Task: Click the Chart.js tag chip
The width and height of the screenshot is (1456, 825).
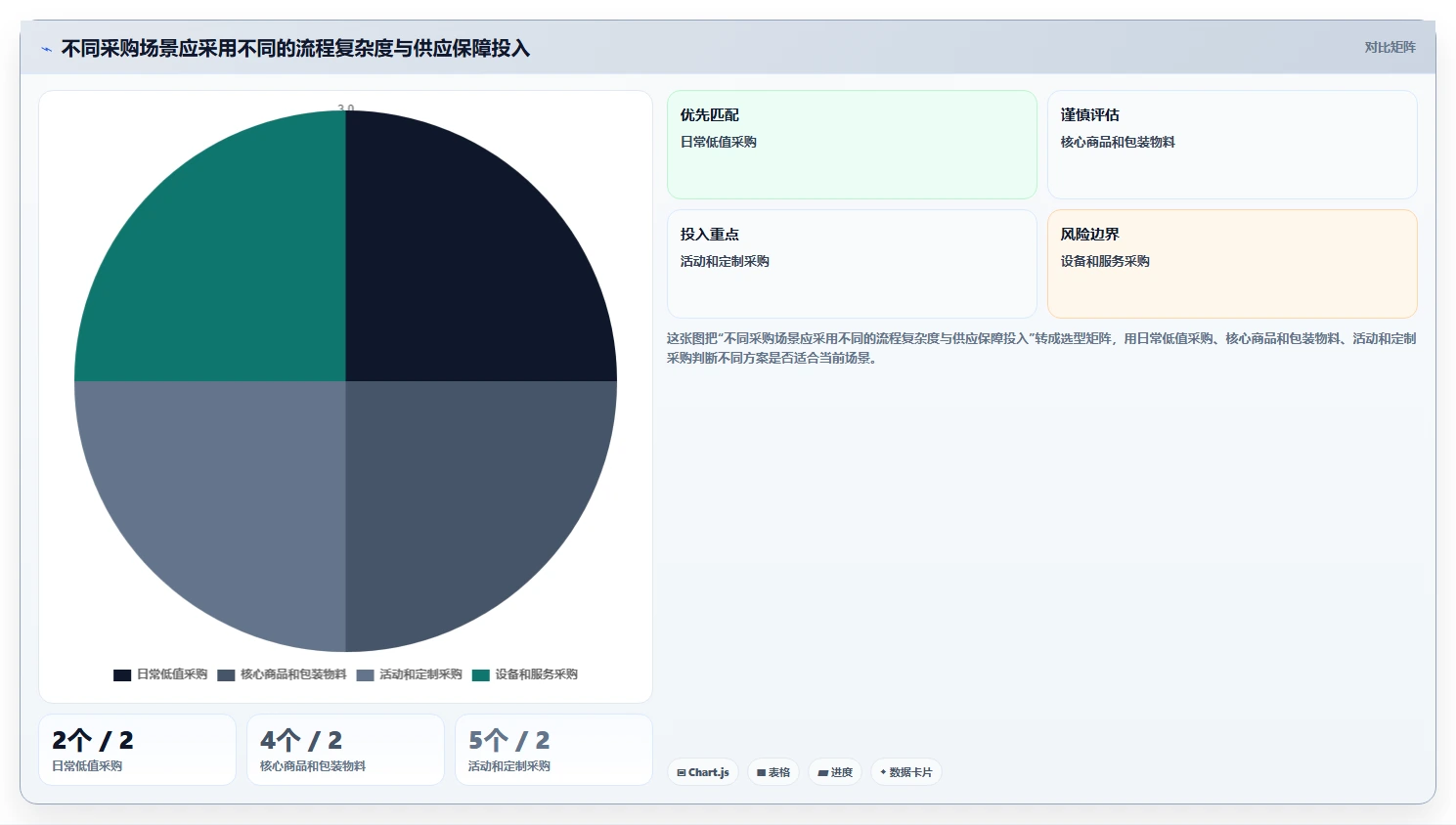Action: 703,772
